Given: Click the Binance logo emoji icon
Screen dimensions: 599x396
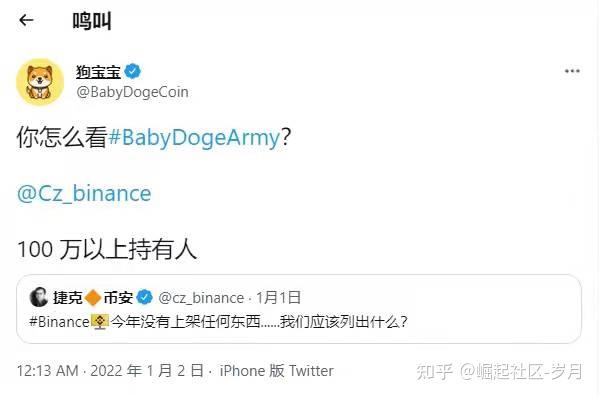Looking at the screenshot, I should point(100,322).
